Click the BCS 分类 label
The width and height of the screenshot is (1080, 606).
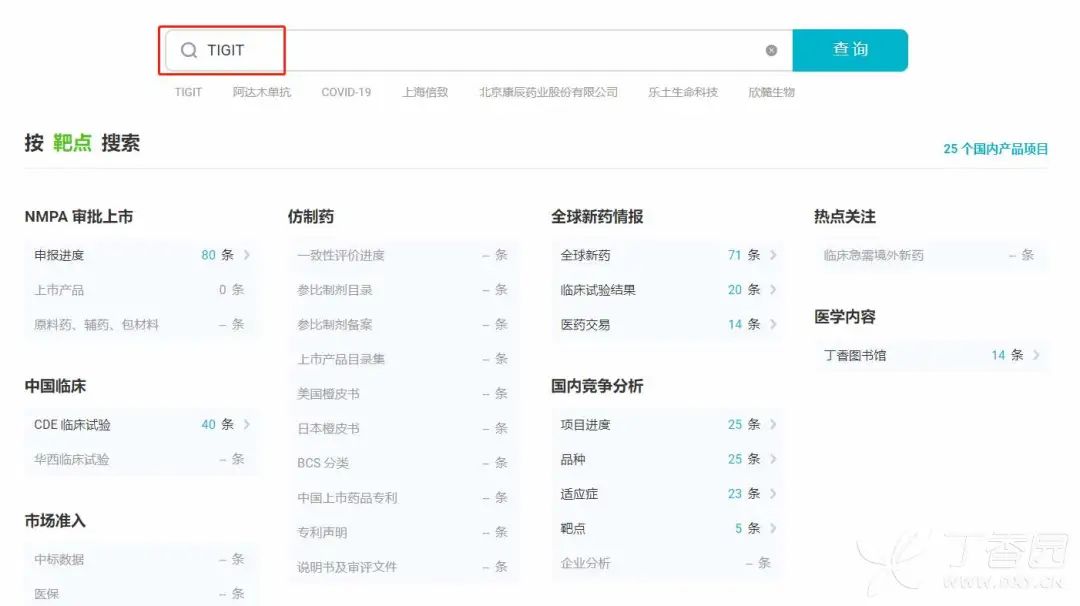[x=323, y=463]
